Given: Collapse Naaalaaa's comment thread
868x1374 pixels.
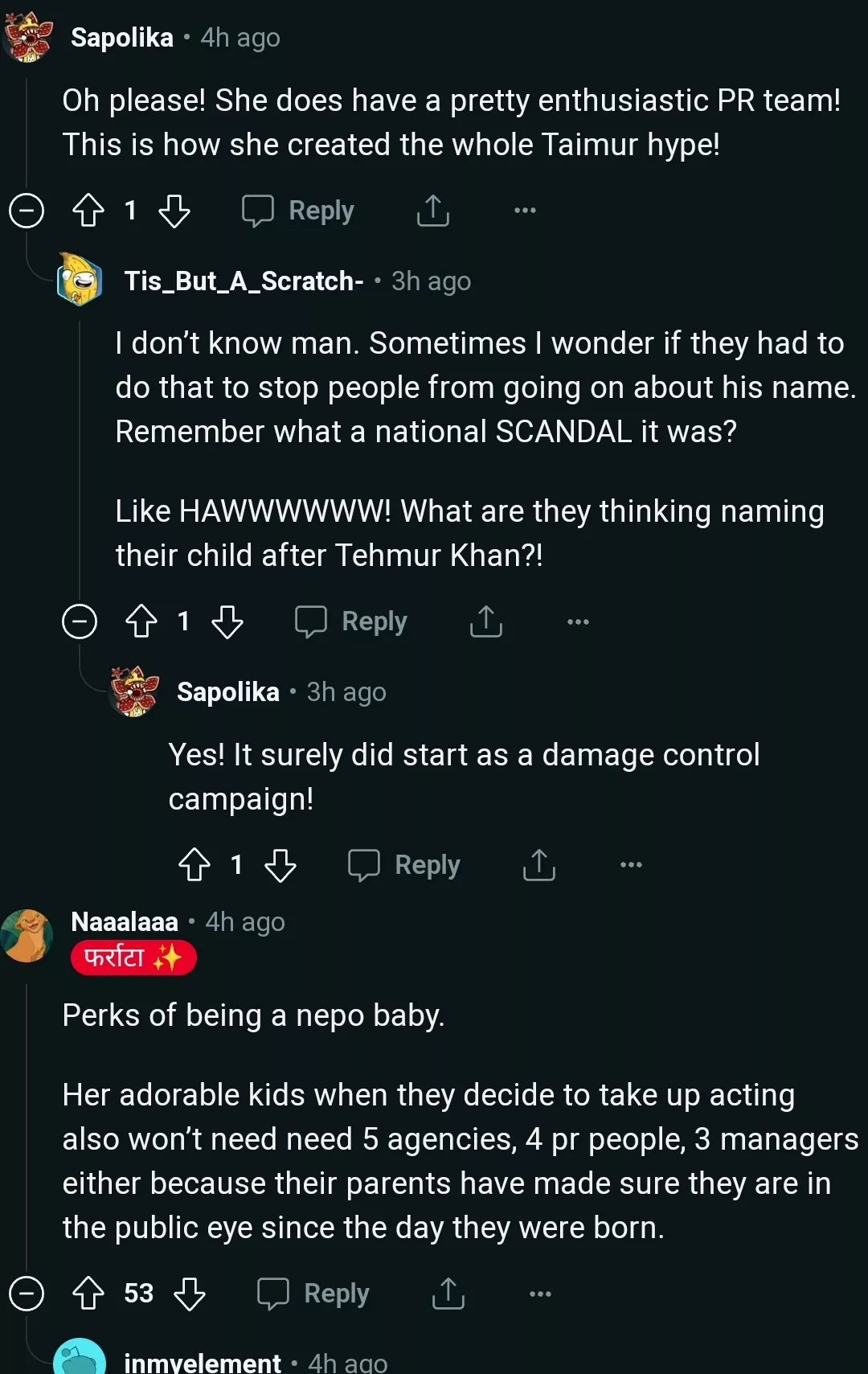Looking at the screenshot, I should coord(27,1294).
